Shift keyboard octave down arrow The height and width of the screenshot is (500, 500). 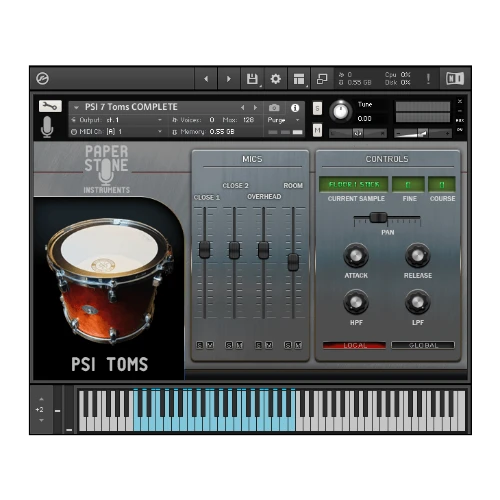pos(41,420)
